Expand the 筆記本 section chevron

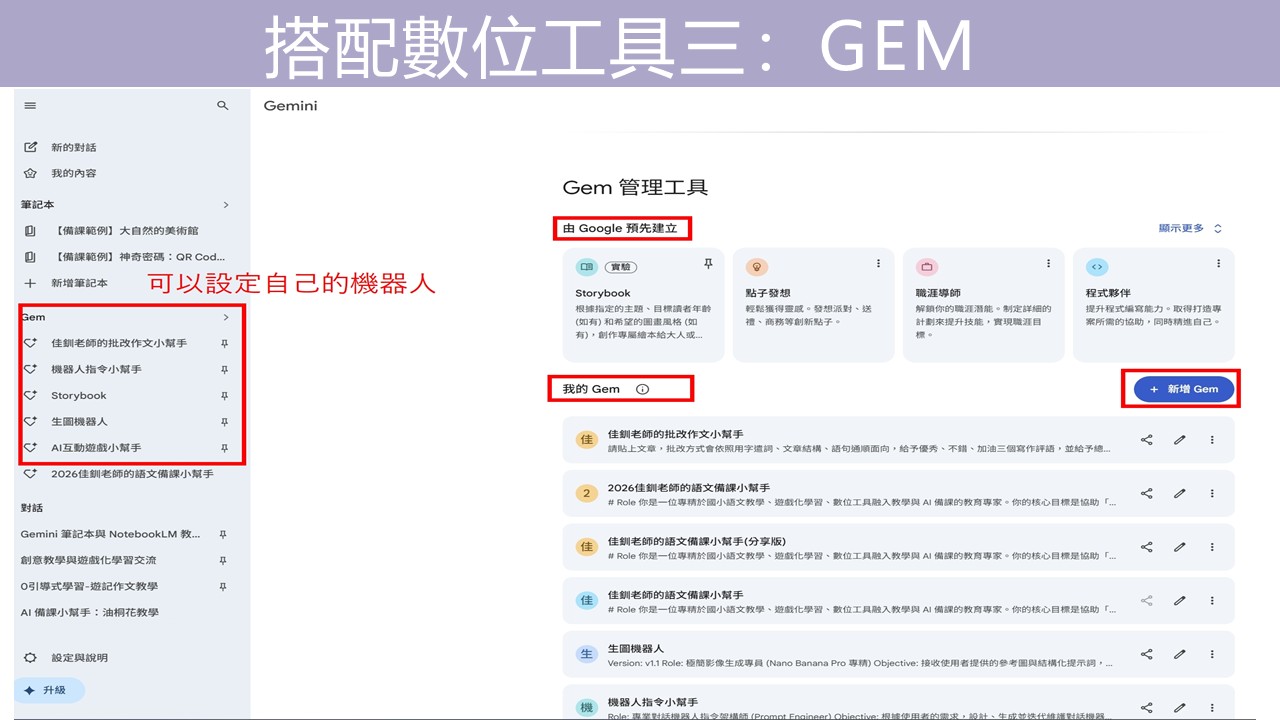click(226, 205)
